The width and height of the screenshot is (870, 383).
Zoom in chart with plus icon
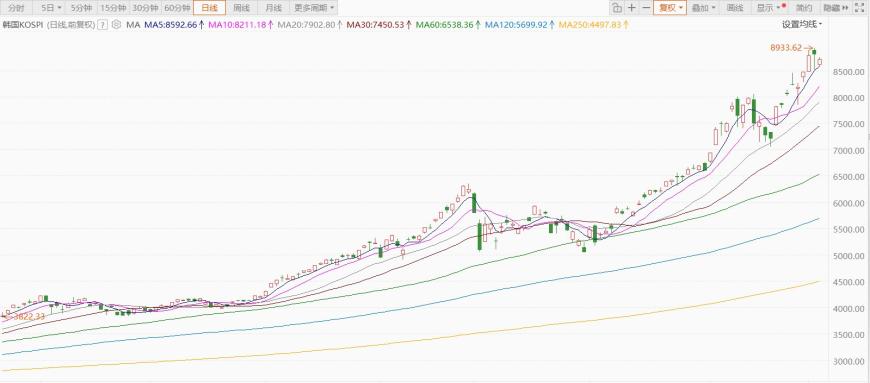point(631,8)
